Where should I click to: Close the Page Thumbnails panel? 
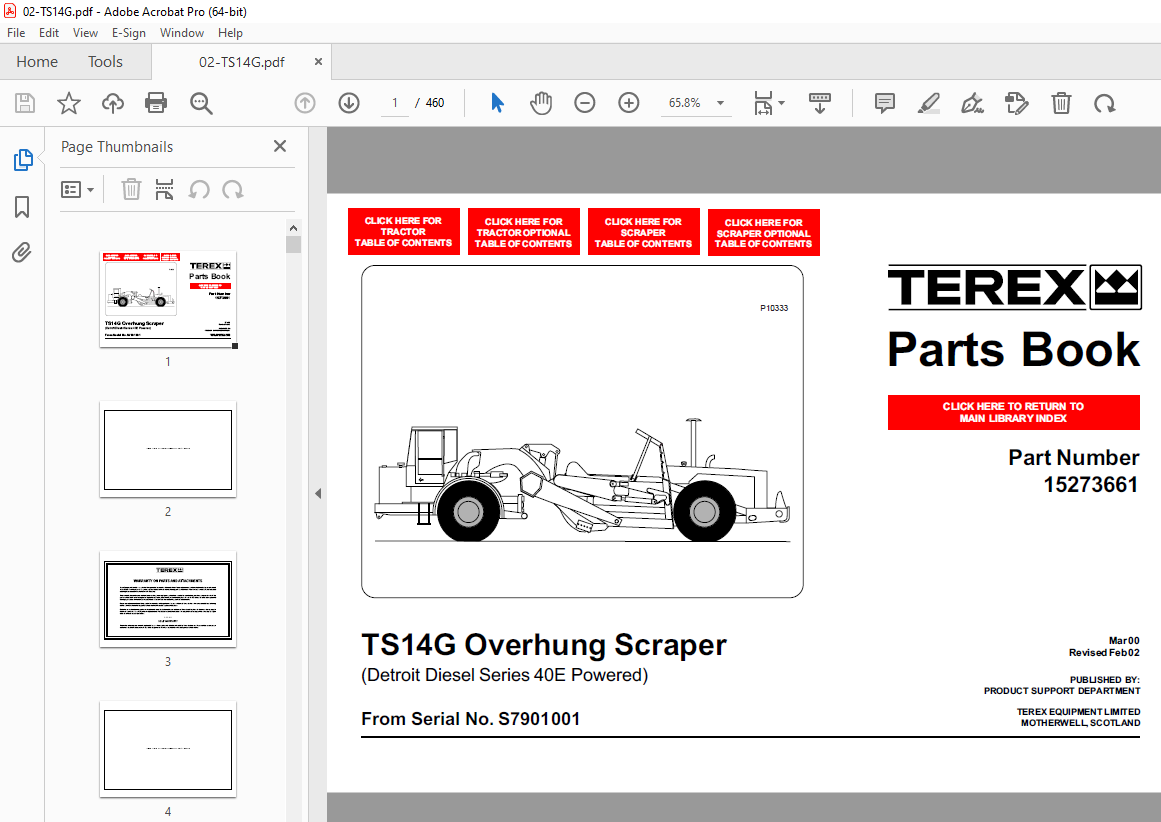pos(280,146)
